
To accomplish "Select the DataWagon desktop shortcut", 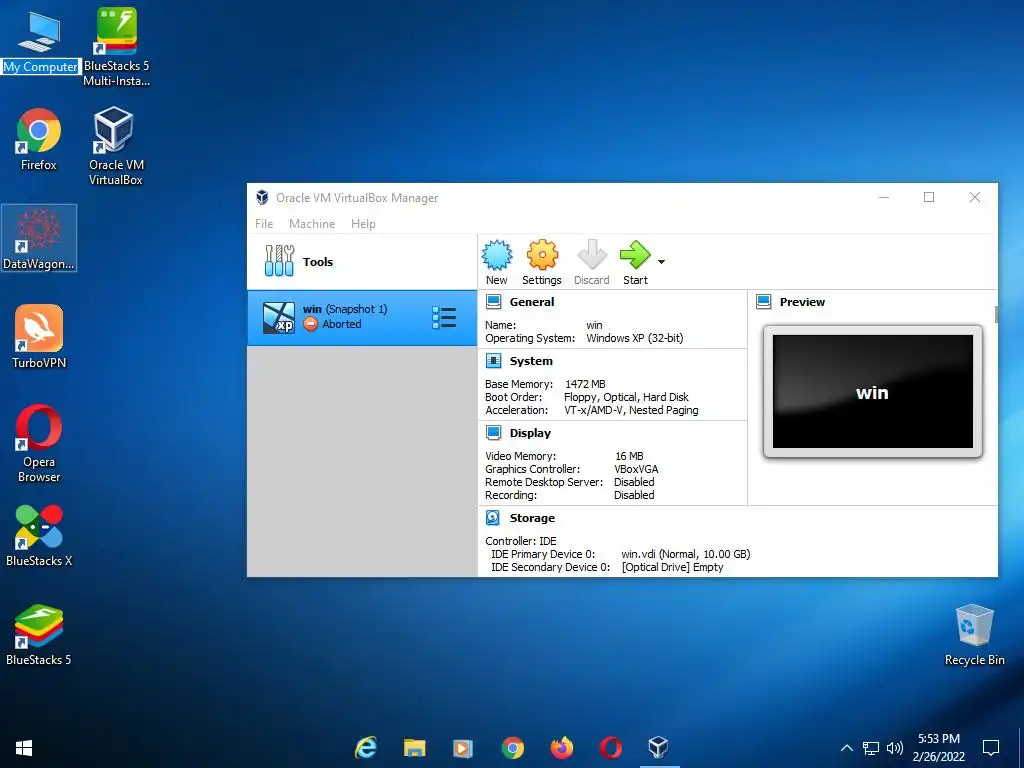I will click(x=39, y=238).
